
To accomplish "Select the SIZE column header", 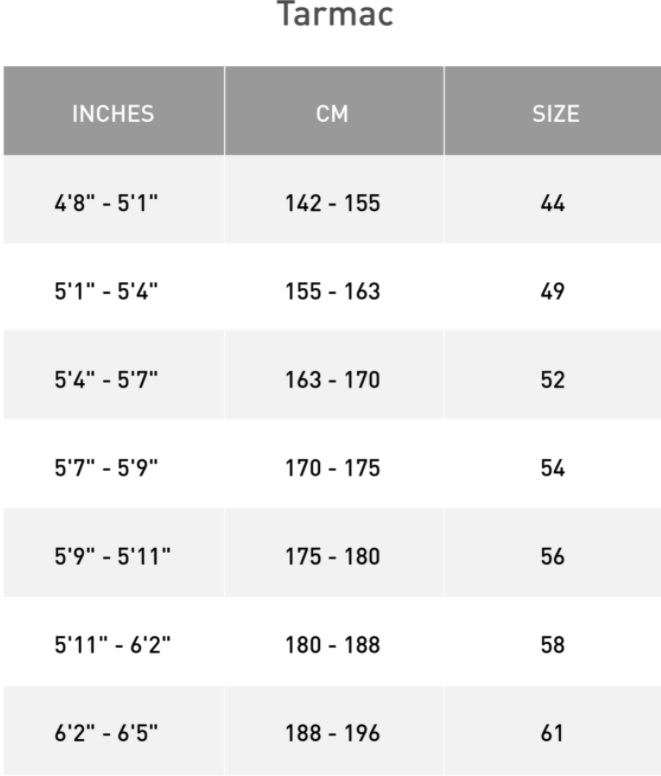I will (555, 113).
